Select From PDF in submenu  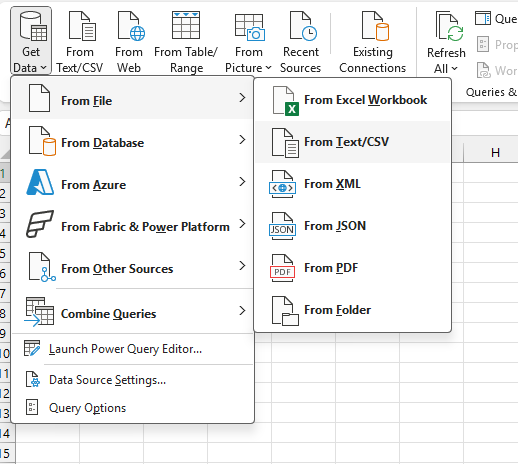353,268
